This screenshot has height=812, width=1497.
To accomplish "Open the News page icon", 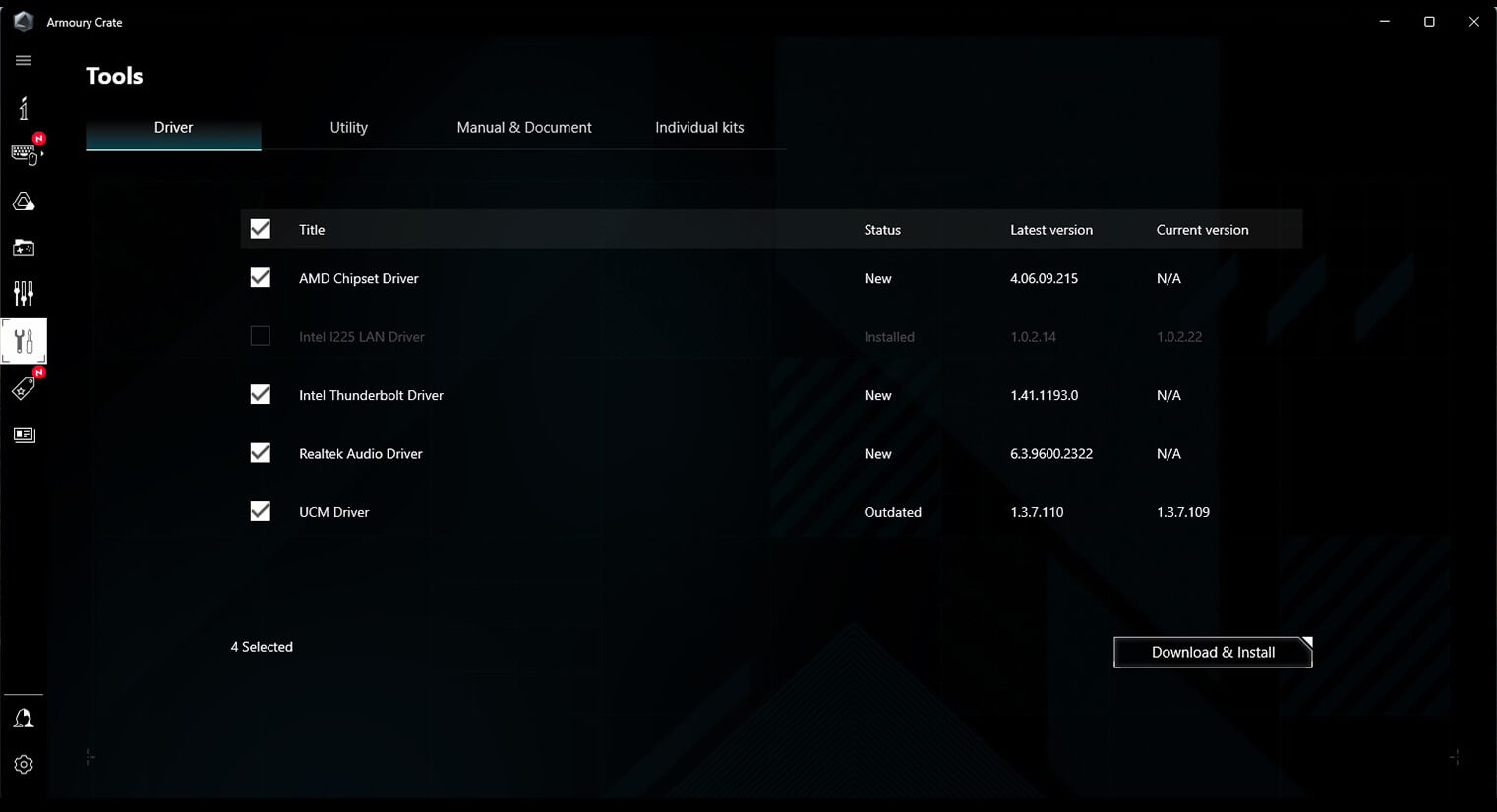I will pyautogui.click(x=24, y=435).
